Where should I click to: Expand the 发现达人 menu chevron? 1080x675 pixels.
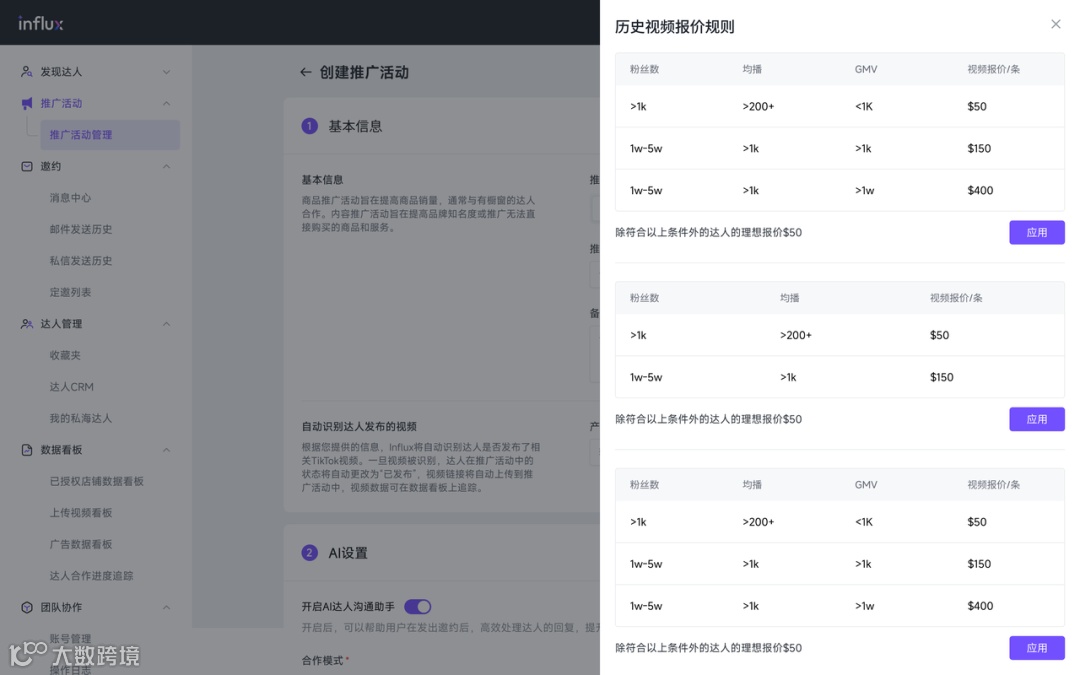click(x=166, y=72)
